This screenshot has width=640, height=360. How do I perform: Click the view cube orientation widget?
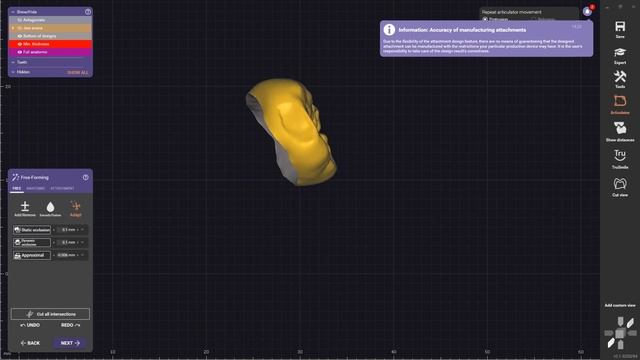point(620,333)
